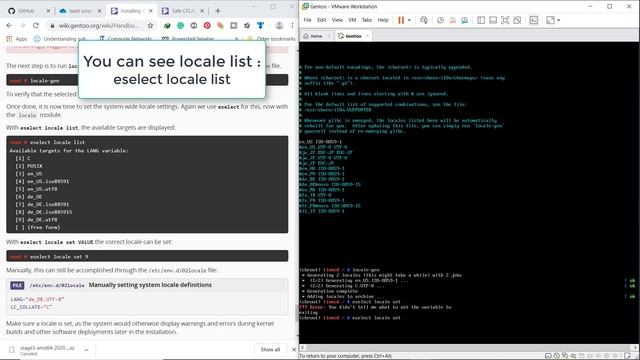Image resolution: width=640 pixels, height=360 pixels.
Task: Open VMware Edit menu
Action: coord(322,20)
